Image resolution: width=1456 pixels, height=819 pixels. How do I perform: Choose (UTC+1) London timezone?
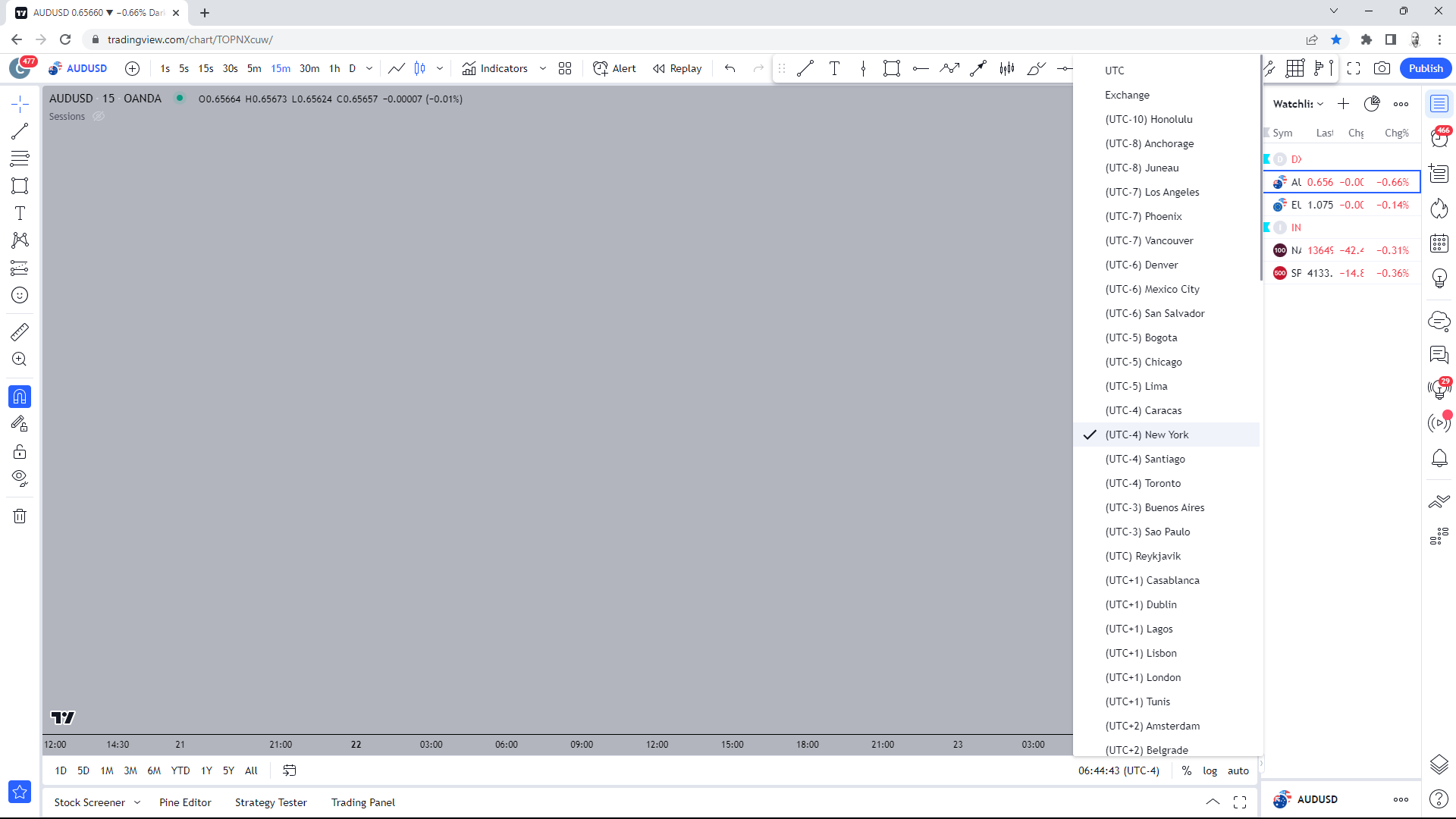pyautogui.click(x=1143, y=677)
